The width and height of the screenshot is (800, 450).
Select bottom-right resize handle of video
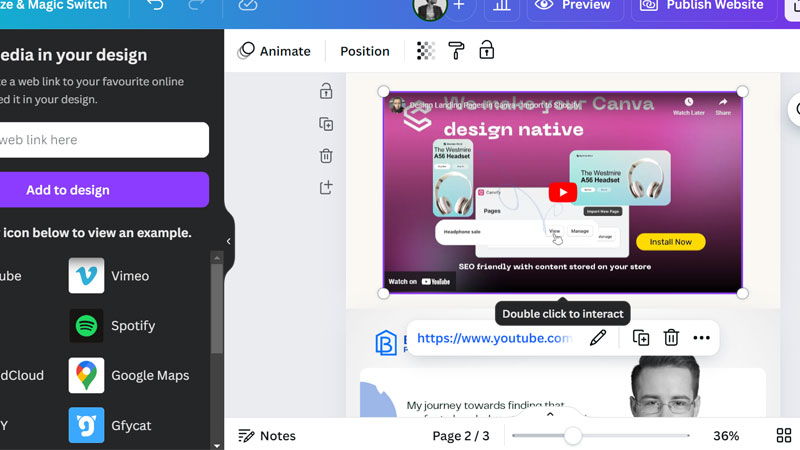(x=742, y=293)
